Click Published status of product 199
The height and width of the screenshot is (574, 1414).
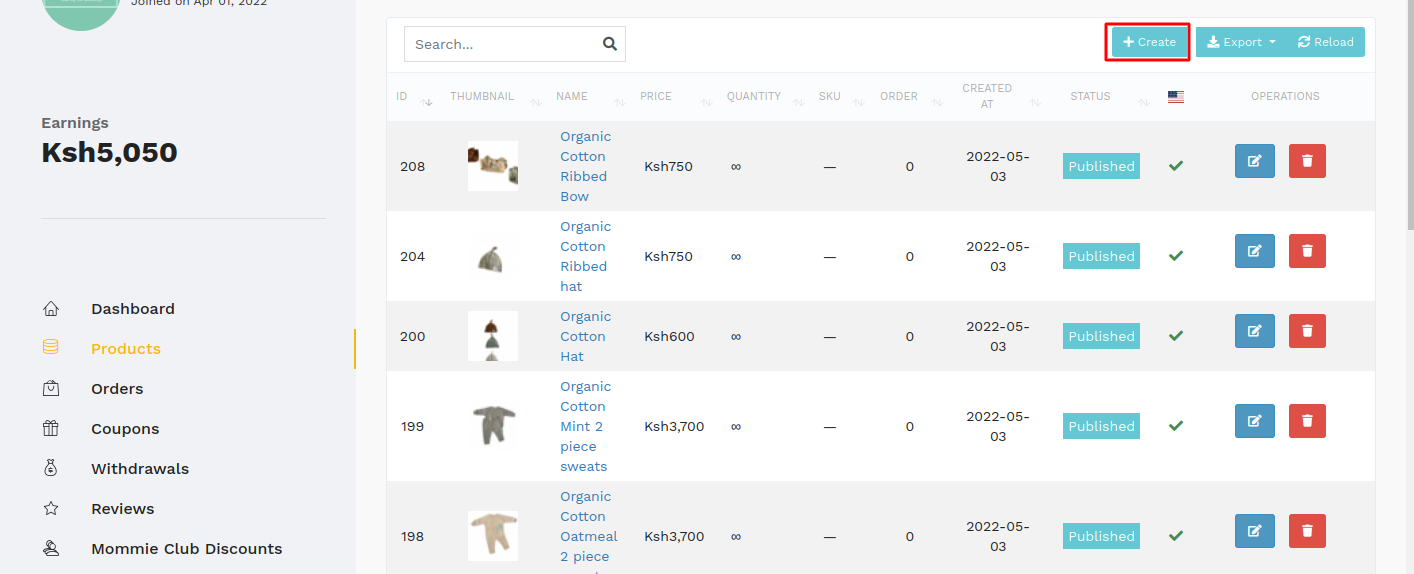(x=1101, y=426)
